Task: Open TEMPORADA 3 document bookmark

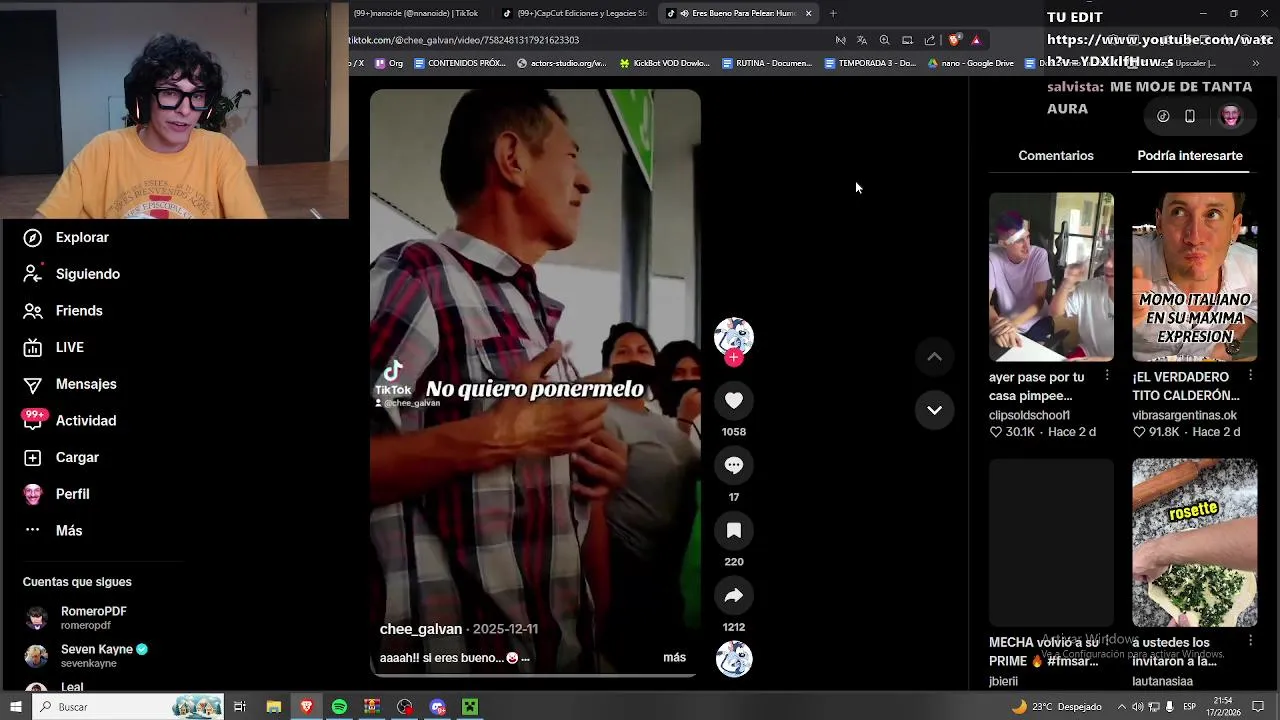Action: point(870,63)
